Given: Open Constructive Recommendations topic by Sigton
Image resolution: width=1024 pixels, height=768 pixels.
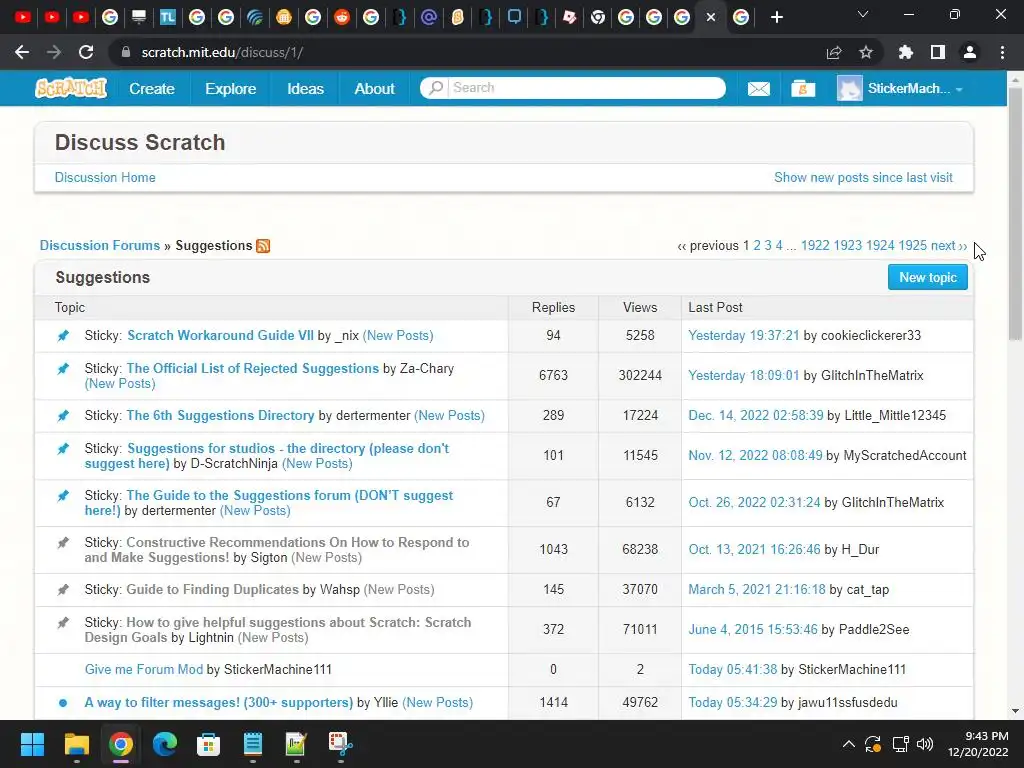Looking at the screenshot, I should pos(277,550).
